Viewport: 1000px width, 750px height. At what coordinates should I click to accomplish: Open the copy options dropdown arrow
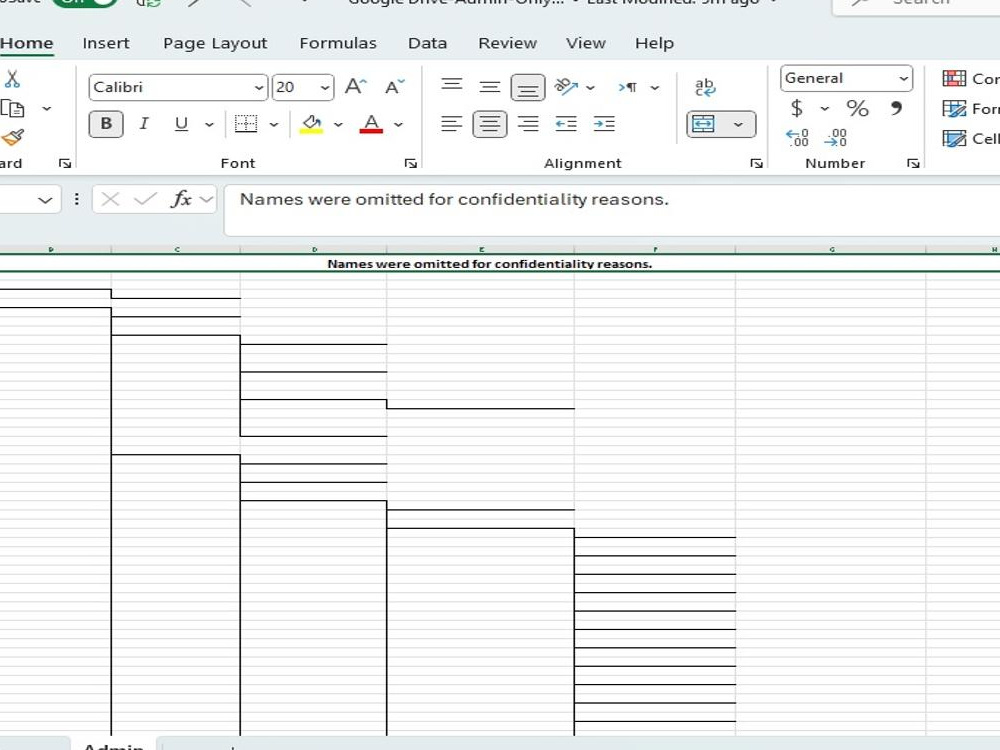coord(47,108)
